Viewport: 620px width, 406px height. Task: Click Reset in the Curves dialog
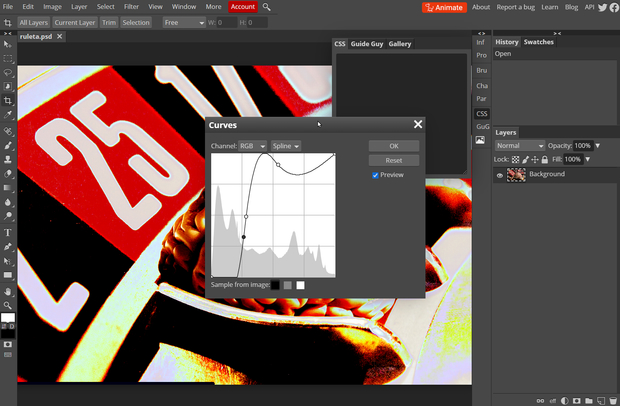point(393,160)
